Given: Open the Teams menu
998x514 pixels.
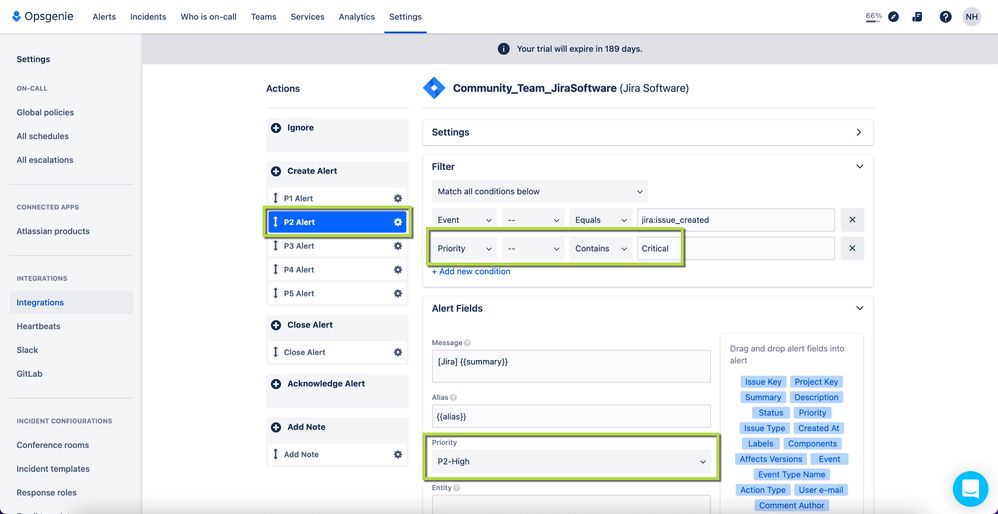Looking at the screenshot, I should pyautogui.click(x=264, y=17).
